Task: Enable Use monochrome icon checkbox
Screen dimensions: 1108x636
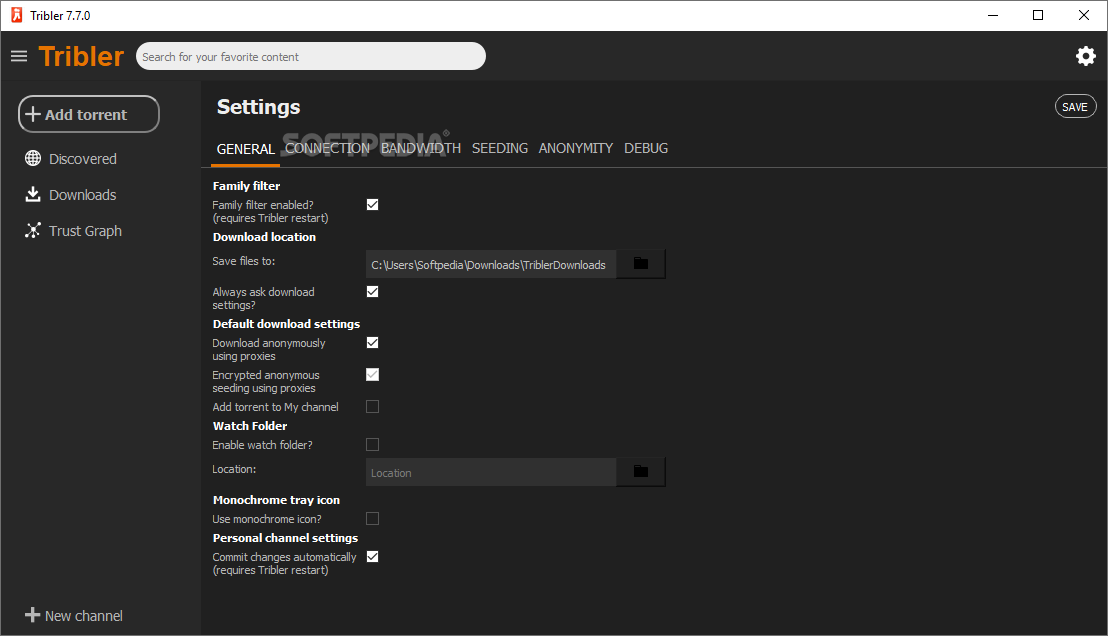Action: coord(372,519)
